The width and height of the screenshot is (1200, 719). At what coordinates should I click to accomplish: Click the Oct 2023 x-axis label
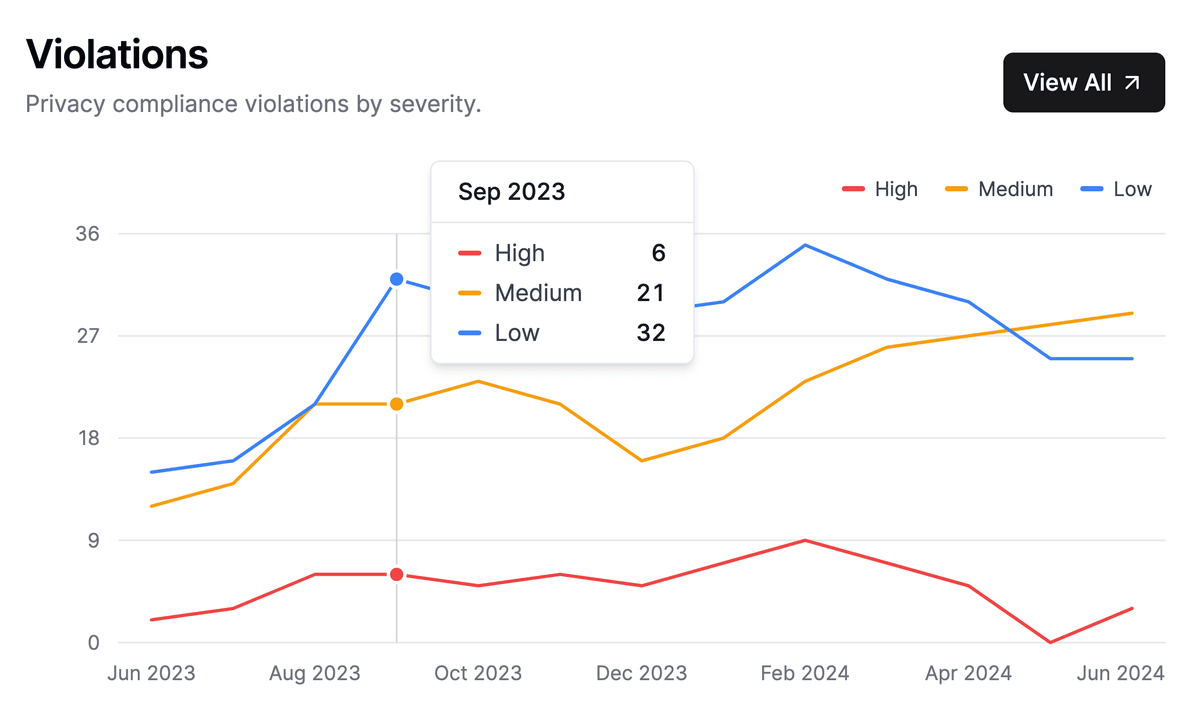pyautogui.click(x=478, y=673)
